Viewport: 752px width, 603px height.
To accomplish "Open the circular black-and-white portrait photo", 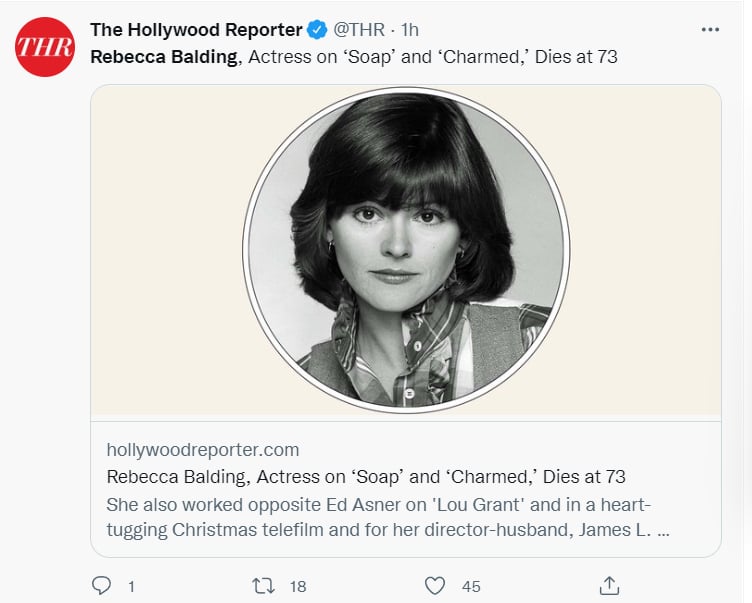I will click(x=406, y=248).
